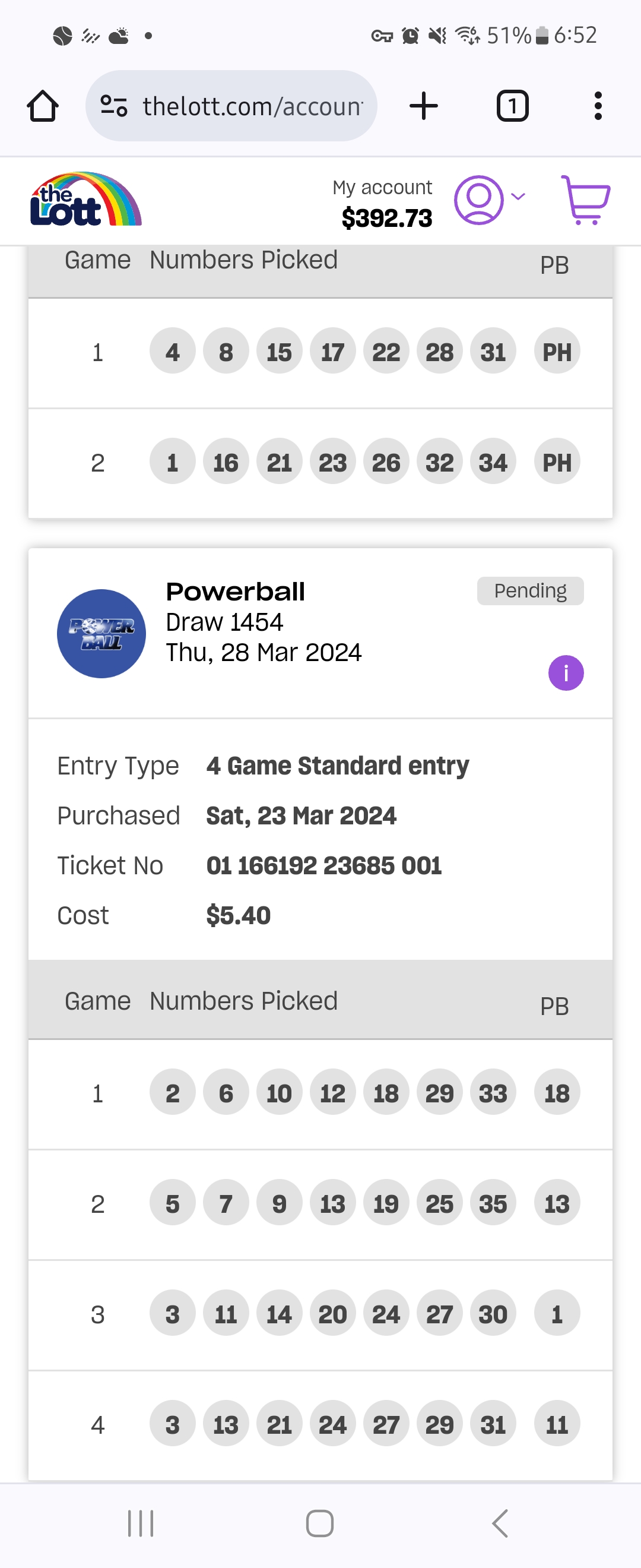Tap Android back navigation button
Viewport: 641px width, 1568px height.
499,1523
